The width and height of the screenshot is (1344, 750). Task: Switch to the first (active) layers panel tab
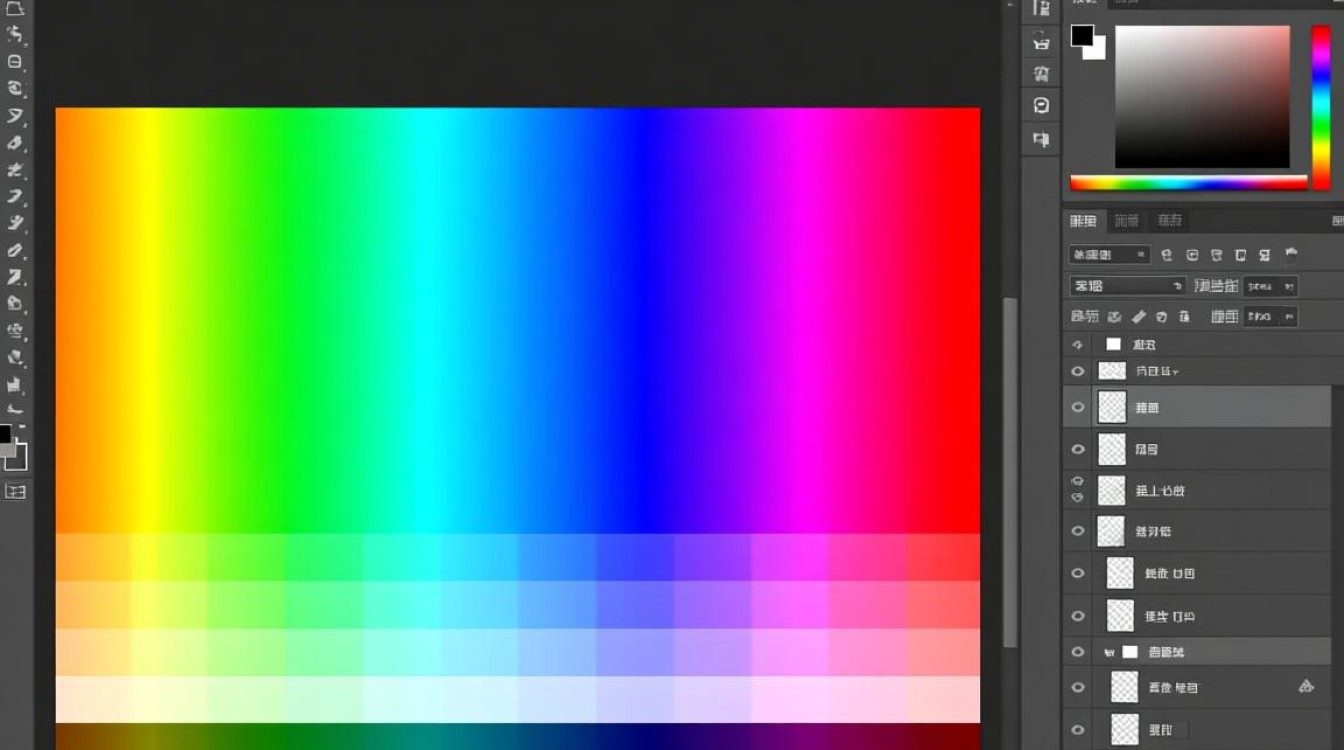point(1083,221)
